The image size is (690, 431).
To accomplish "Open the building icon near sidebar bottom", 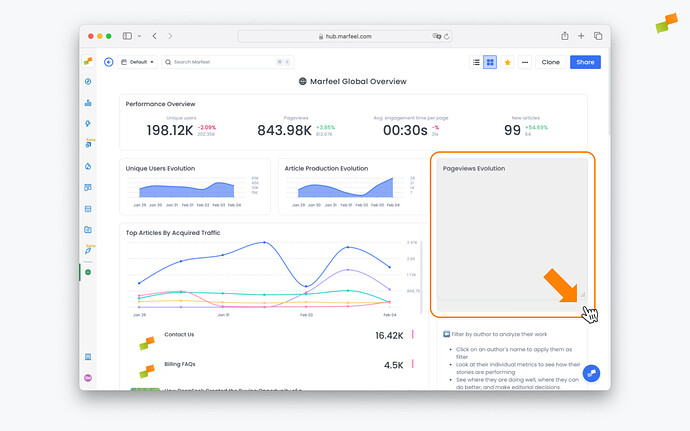I will 88,357.
